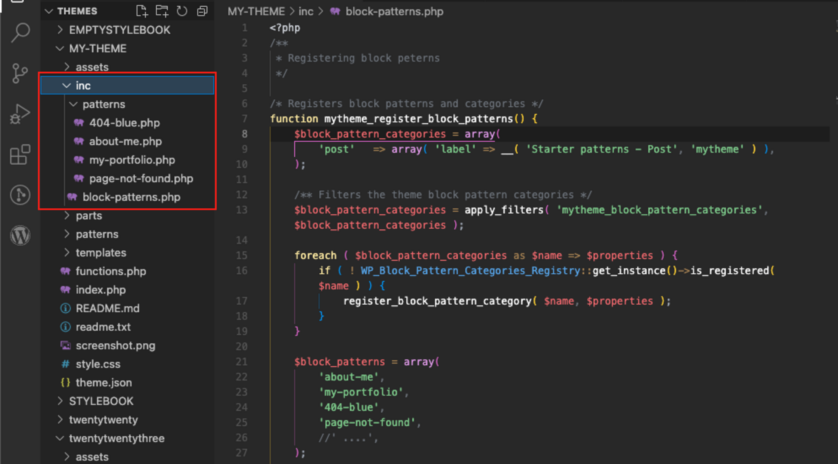The image size is (838, 464).
Task: Click line number 15 in the gutter
Action: tap(243, 255)
